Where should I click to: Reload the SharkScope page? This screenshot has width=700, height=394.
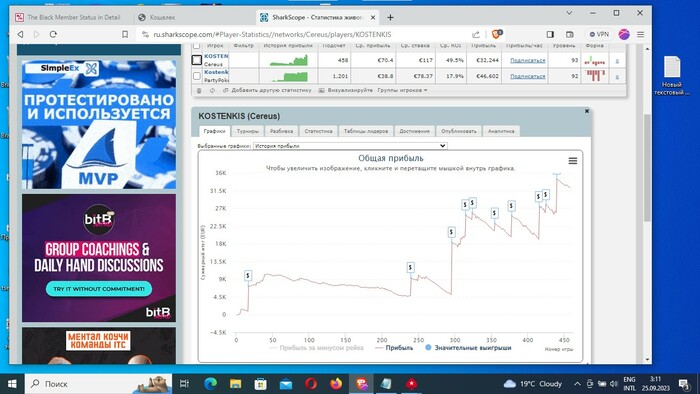53,34
